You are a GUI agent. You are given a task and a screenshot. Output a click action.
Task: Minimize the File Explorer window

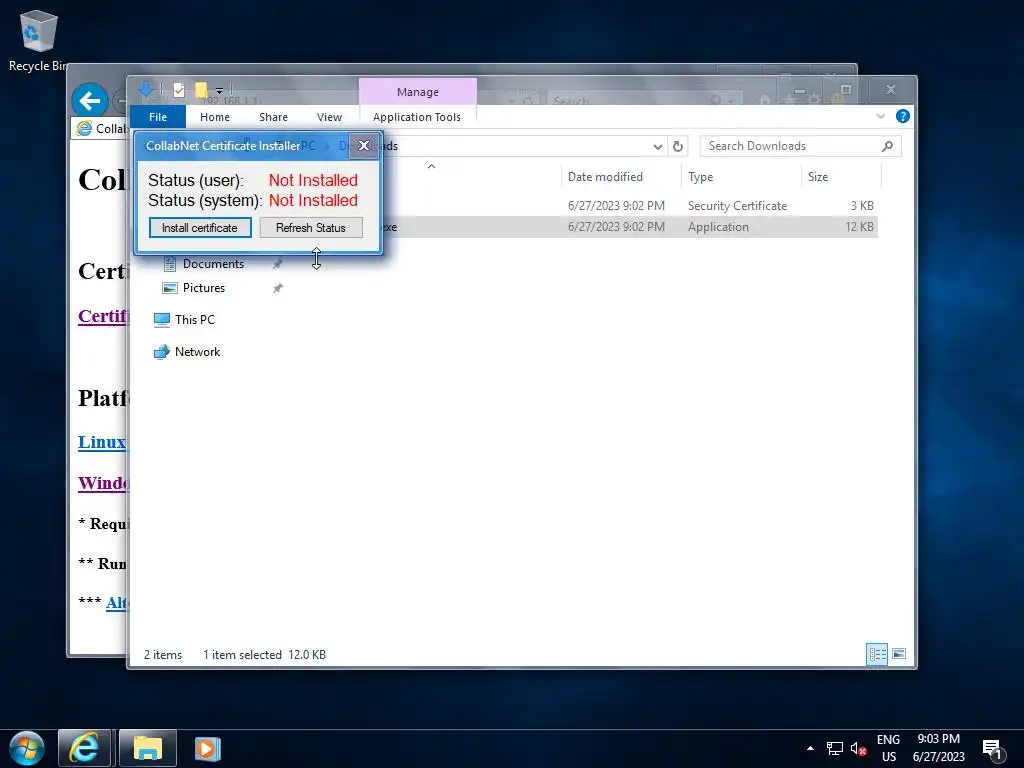pyautogui.click(x=799, y=91)
